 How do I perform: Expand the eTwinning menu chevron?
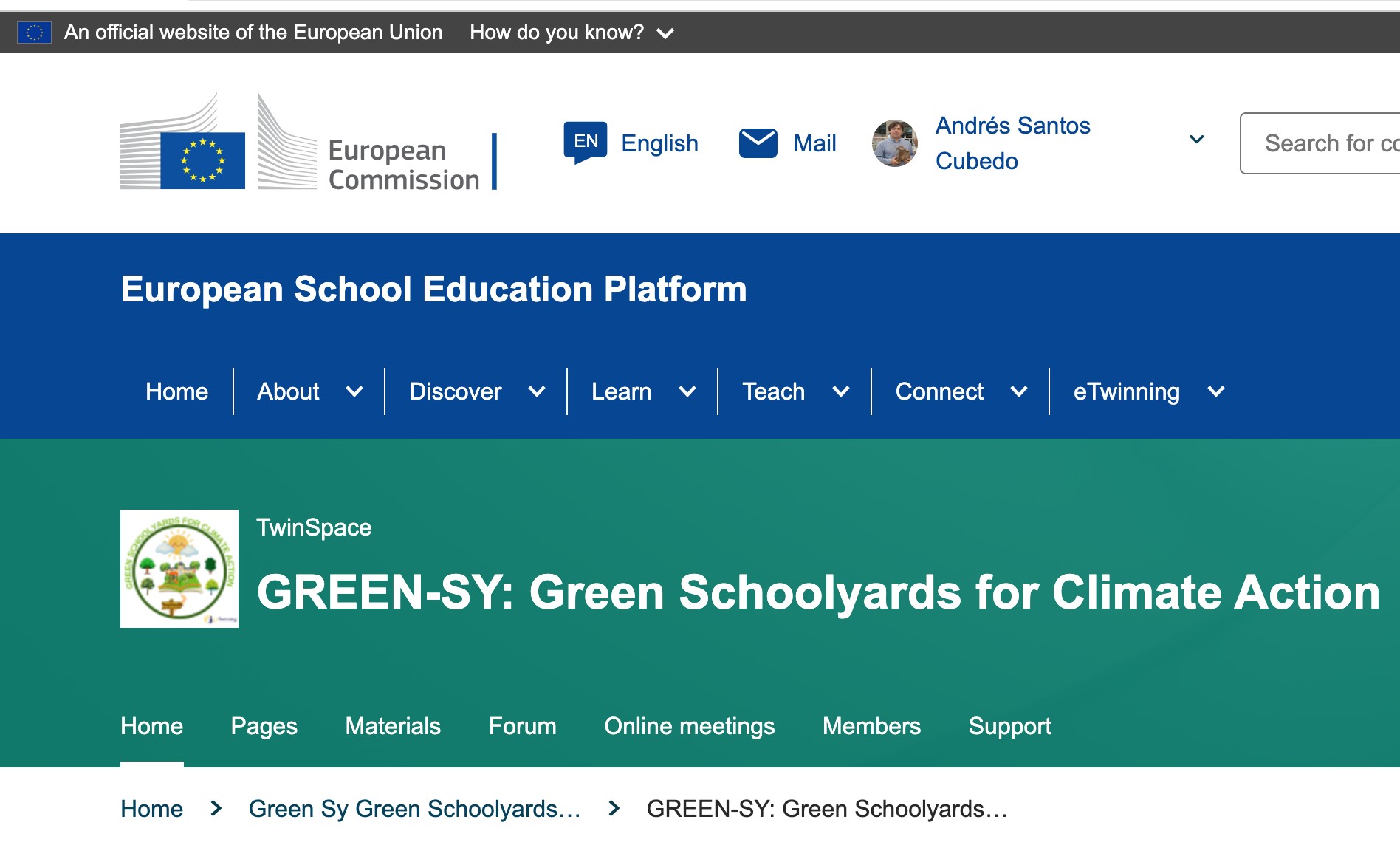1216,391
